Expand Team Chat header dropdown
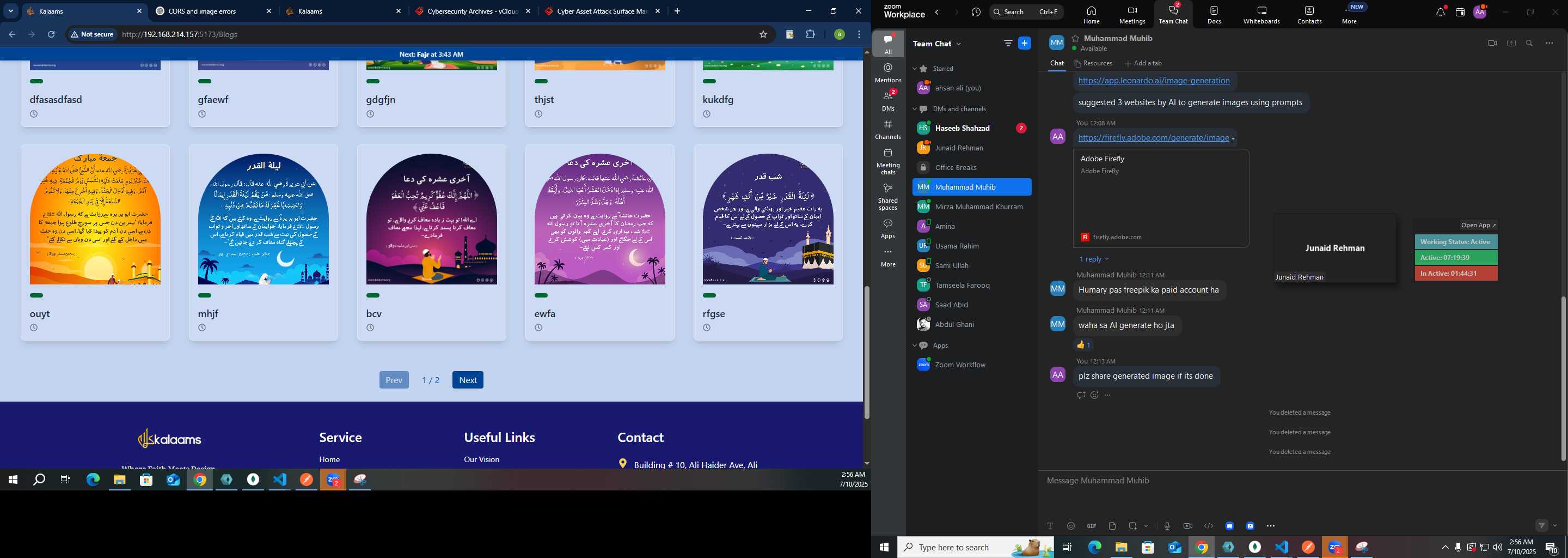1568x558 pixels. click(959, 44)
